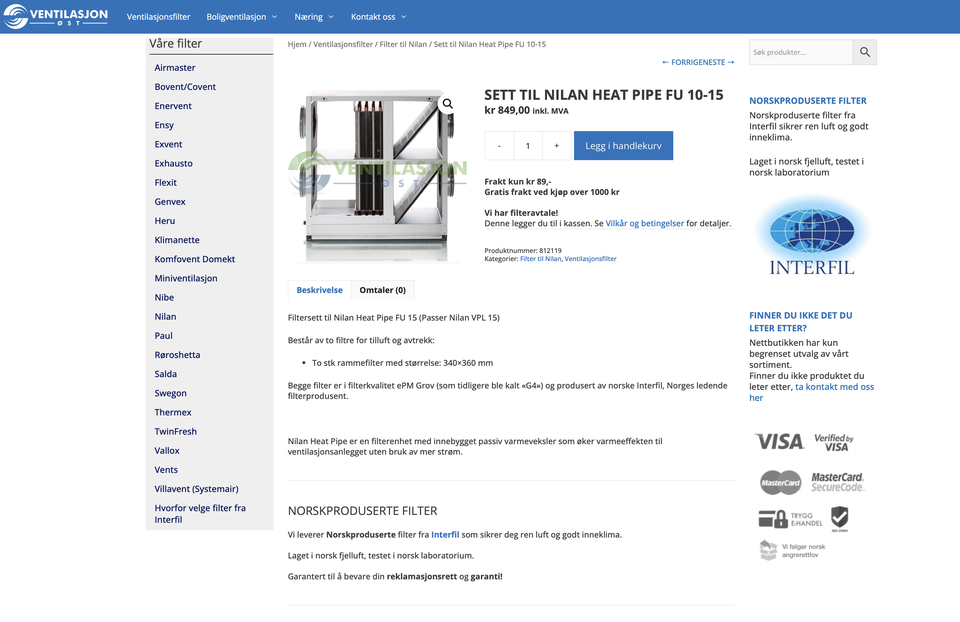Screen dimensions: 960x622
Task: Click the MasterCard SecureCode logo
Action: click(838, 482)
